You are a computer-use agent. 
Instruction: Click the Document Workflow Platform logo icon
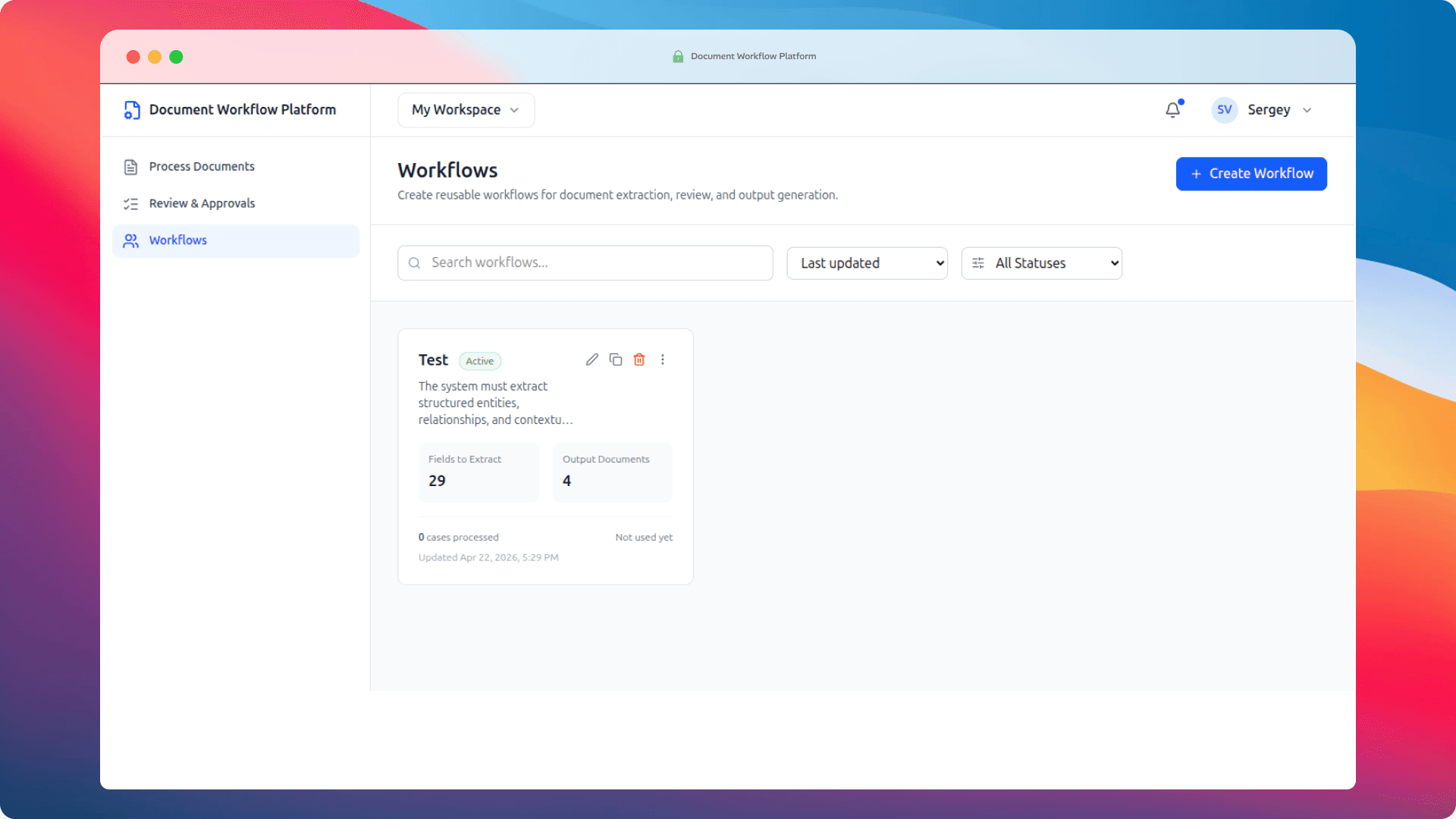click(132, 110)
